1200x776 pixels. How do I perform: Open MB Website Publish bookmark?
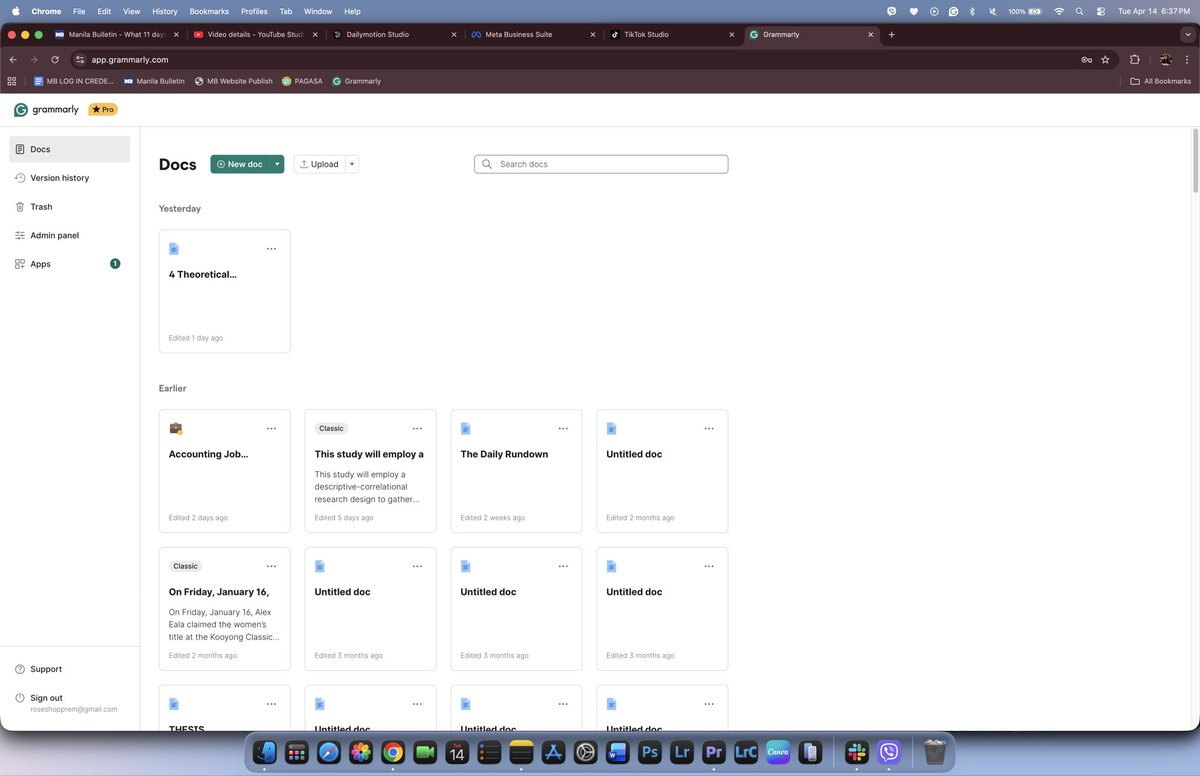233,81
